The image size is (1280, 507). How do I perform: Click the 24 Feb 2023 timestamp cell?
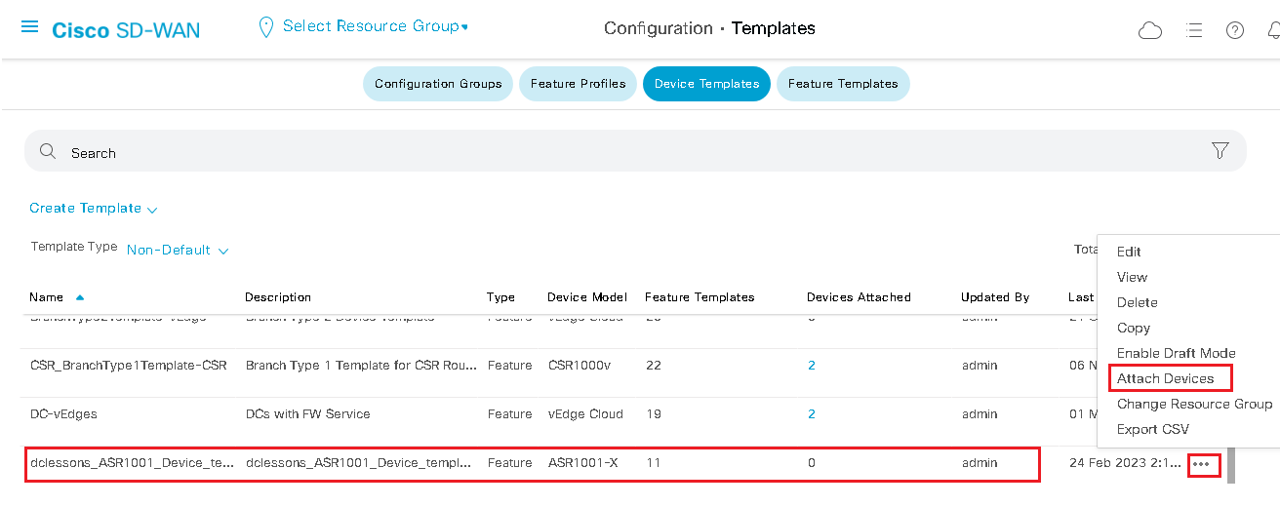1125,463
